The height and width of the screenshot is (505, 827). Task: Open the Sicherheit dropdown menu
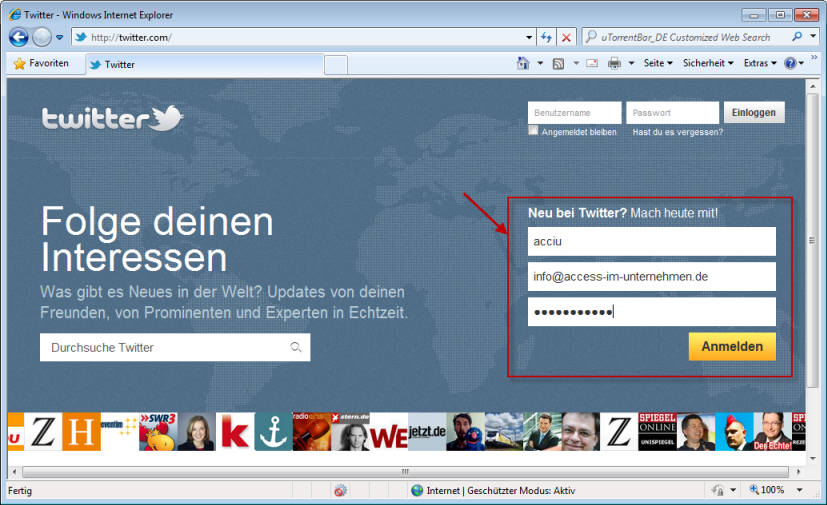(708, 63)
